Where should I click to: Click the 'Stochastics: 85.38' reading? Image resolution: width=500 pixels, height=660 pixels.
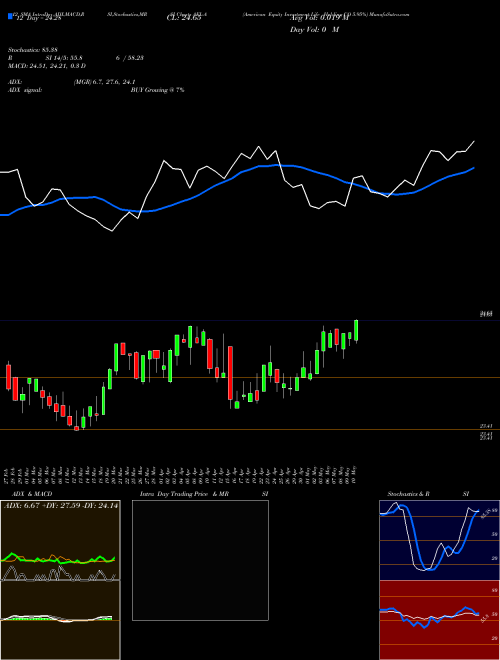click(x=33, y=50)
